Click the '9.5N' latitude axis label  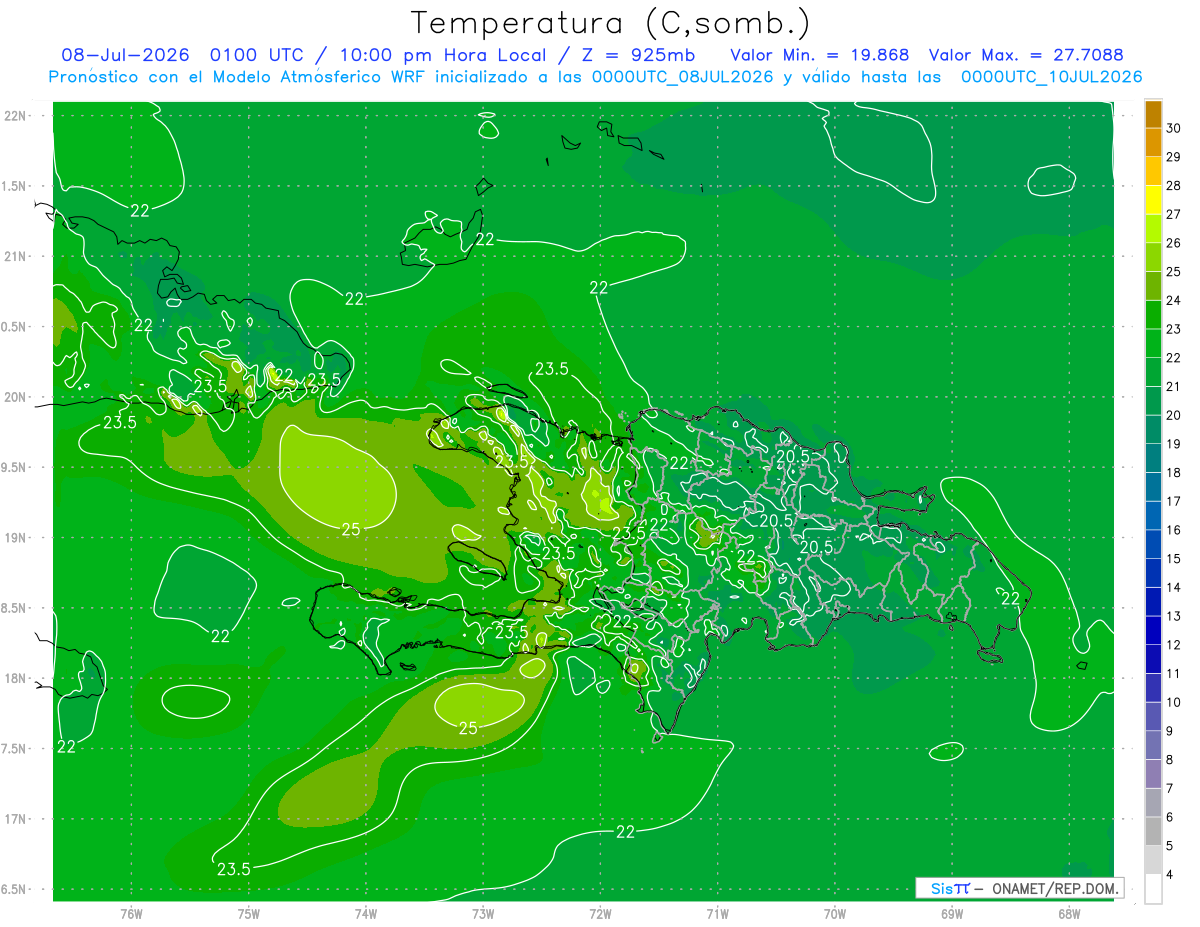pyautogui.click(x=15, y=467)
